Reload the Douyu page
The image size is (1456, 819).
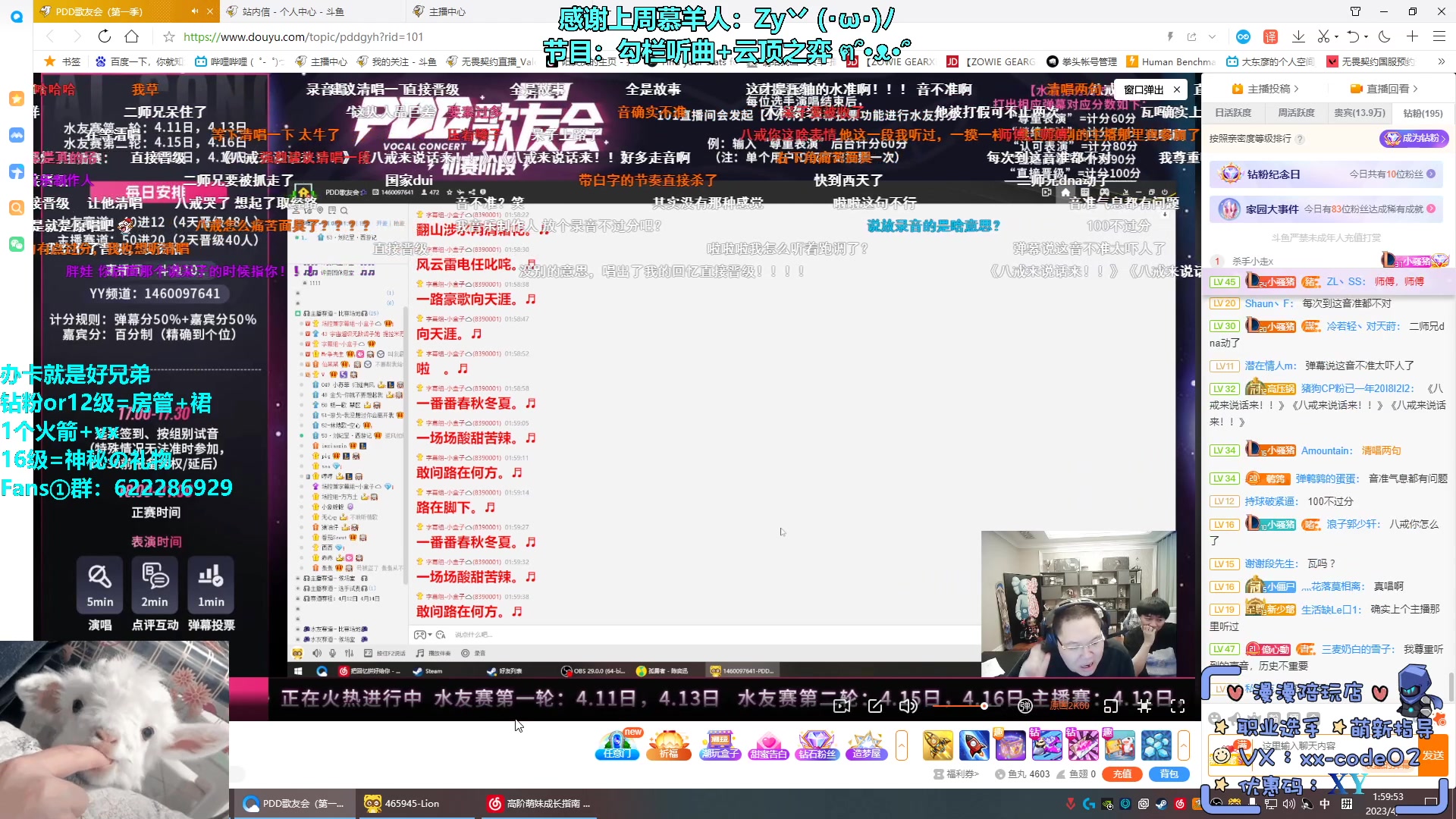point(105,36)
